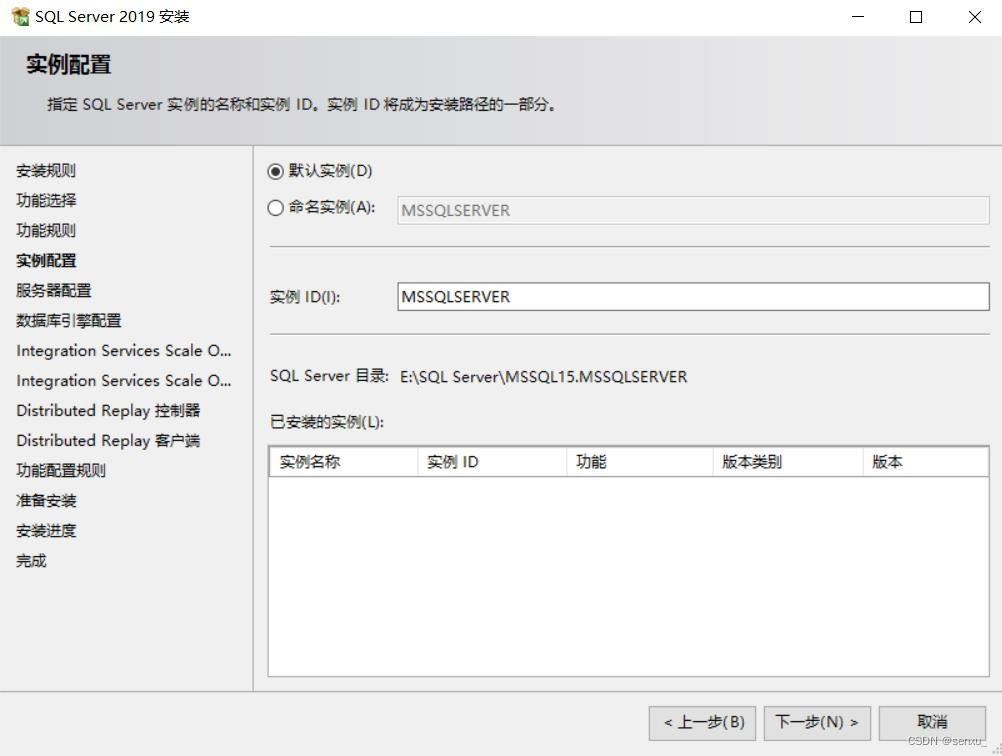Sort by the 版本类别 column header

(x=788, y=461)
